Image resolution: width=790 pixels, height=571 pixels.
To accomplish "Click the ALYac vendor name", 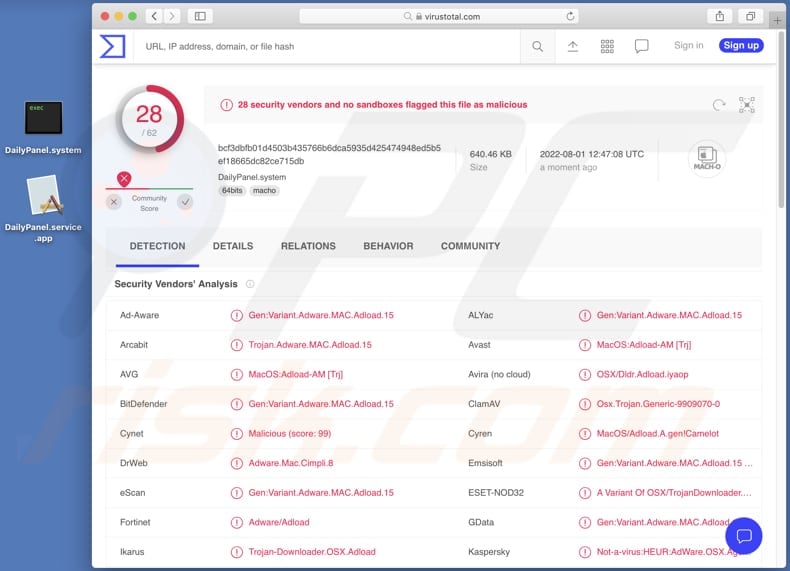I will 481,315.
